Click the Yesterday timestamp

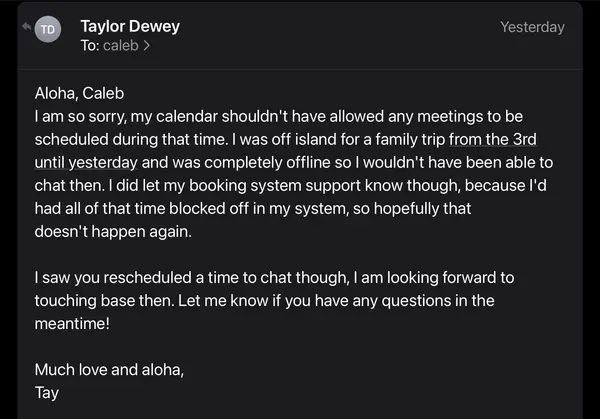[532, 27]
